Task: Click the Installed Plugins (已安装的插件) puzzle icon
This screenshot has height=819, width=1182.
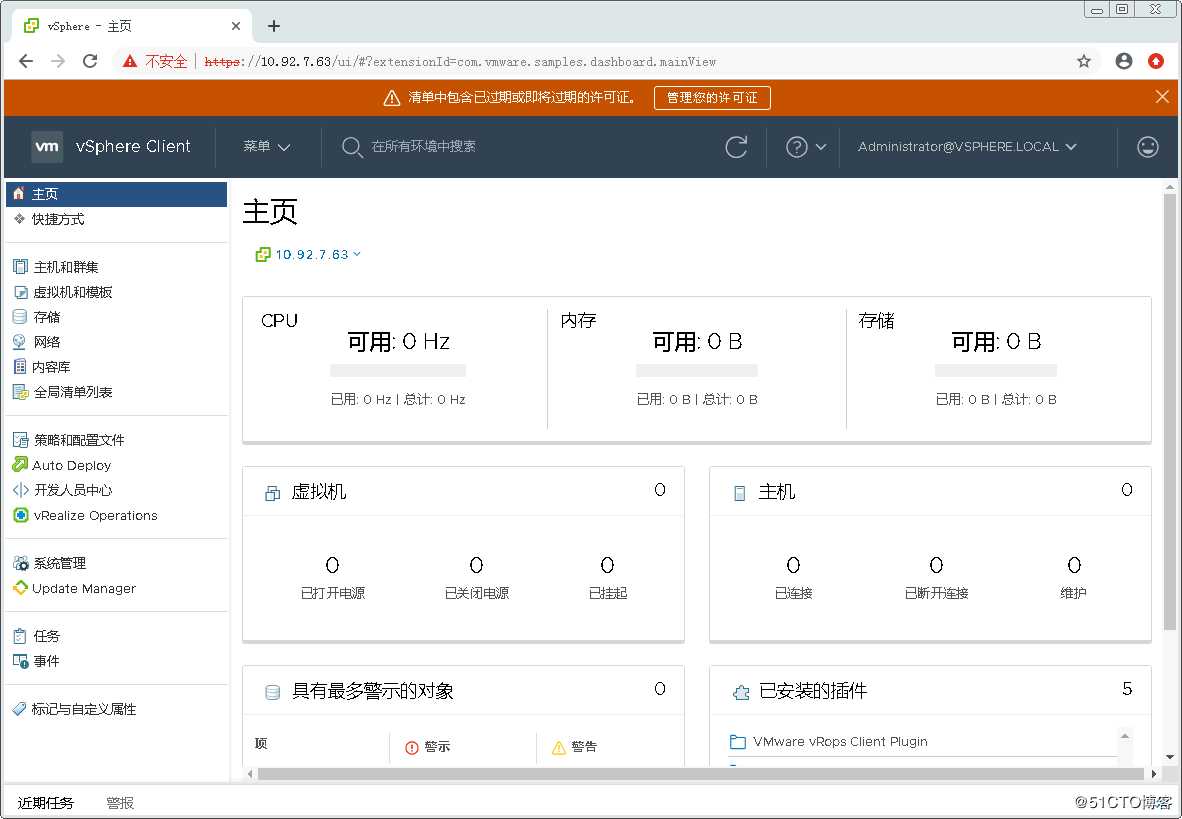Action: (741, 692)
